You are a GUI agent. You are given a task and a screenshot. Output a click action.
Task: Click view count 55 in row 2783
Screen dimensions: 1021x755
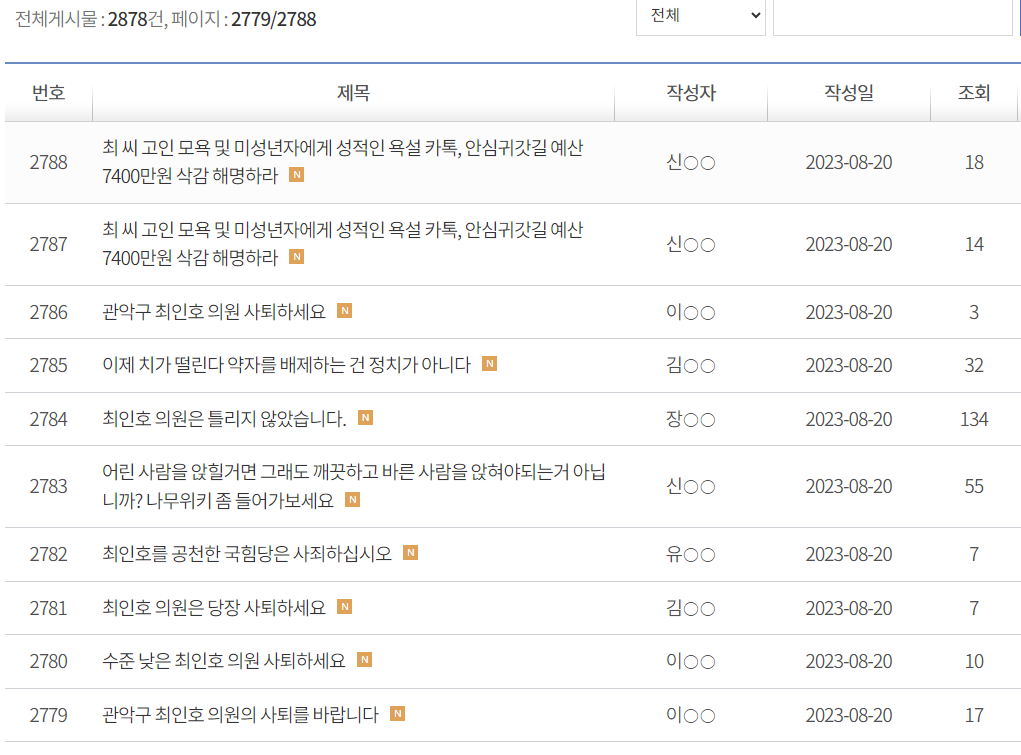pyautogui.click(x=974, y=487)
